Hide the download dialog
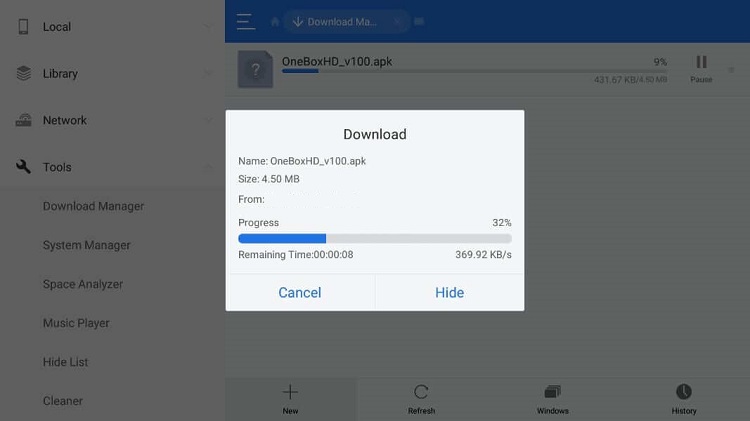The width and height of the screenshot is (750, 421). point(450,292)
